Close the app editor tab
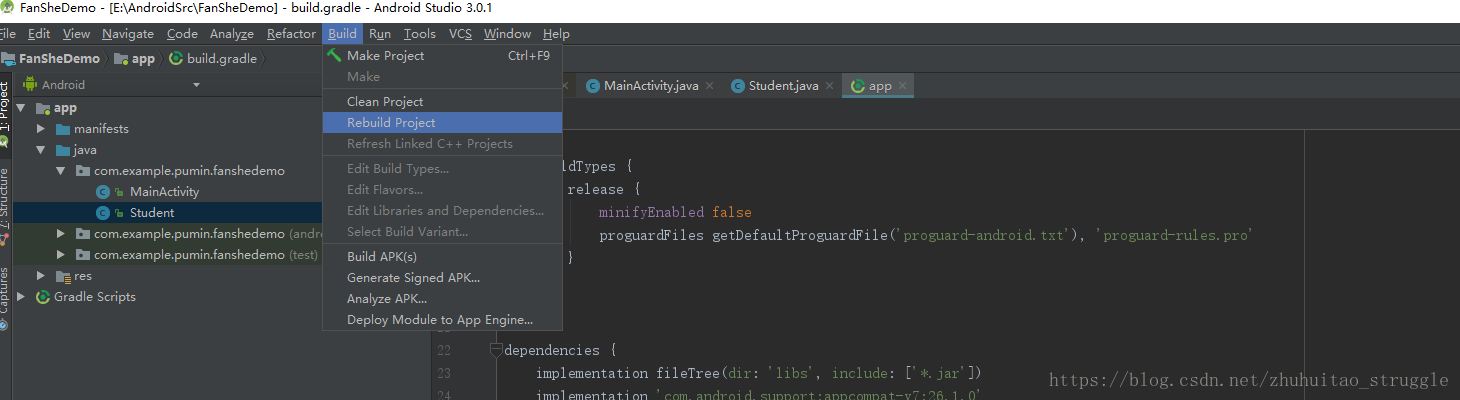1460x400 pixels. (902, 86)
